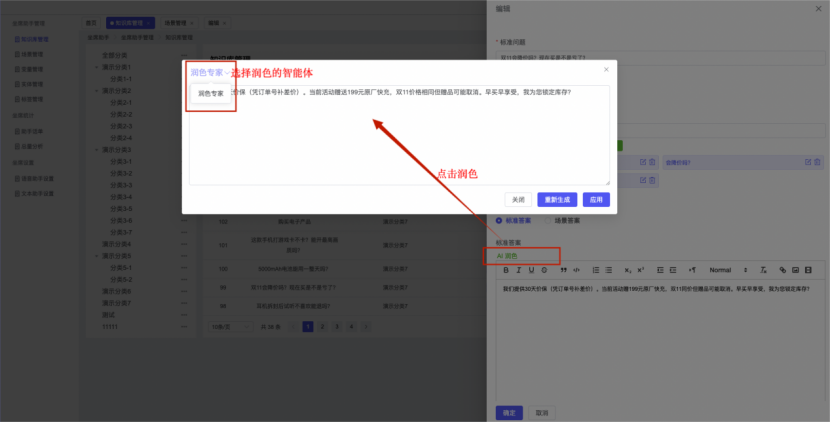Click inside the polished answer text area

pos(420,140)
